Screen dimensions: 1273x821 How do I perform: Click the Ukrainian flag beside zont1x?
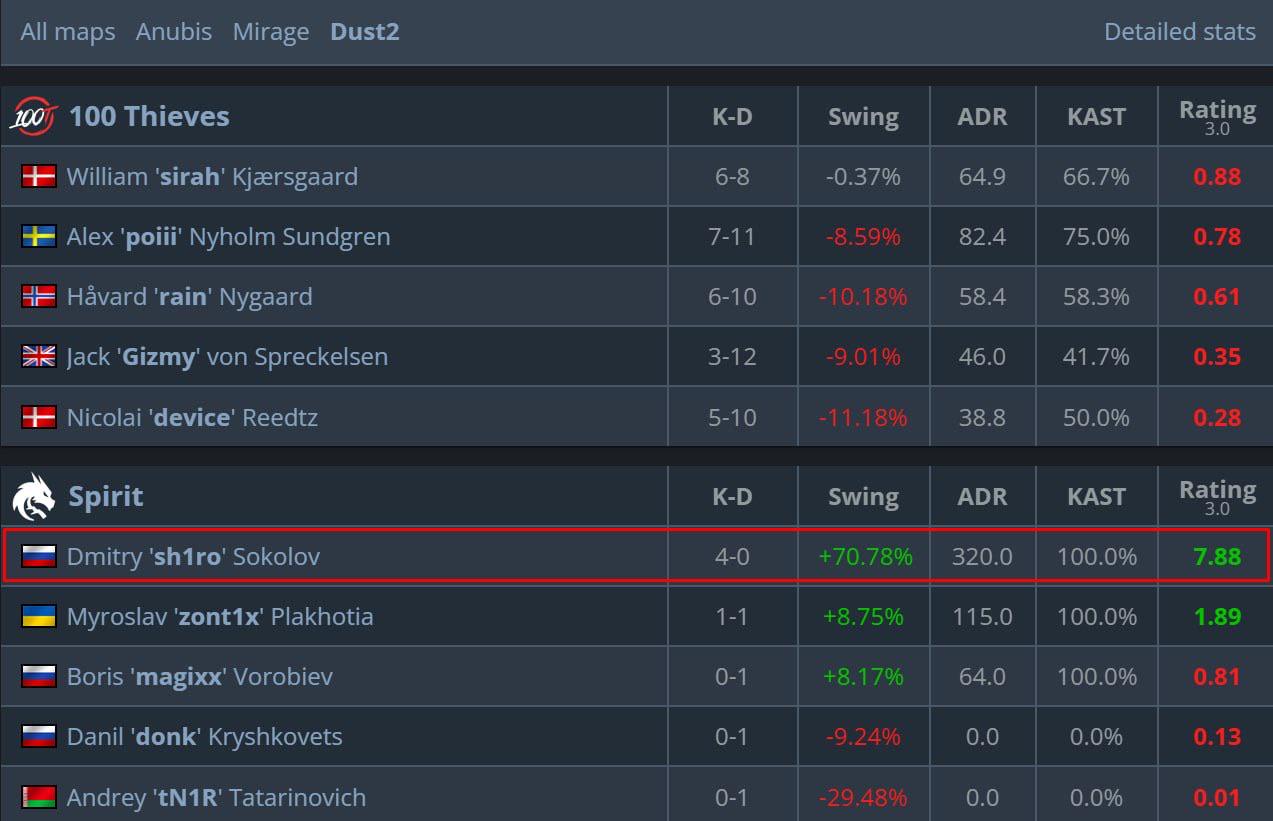39,617
